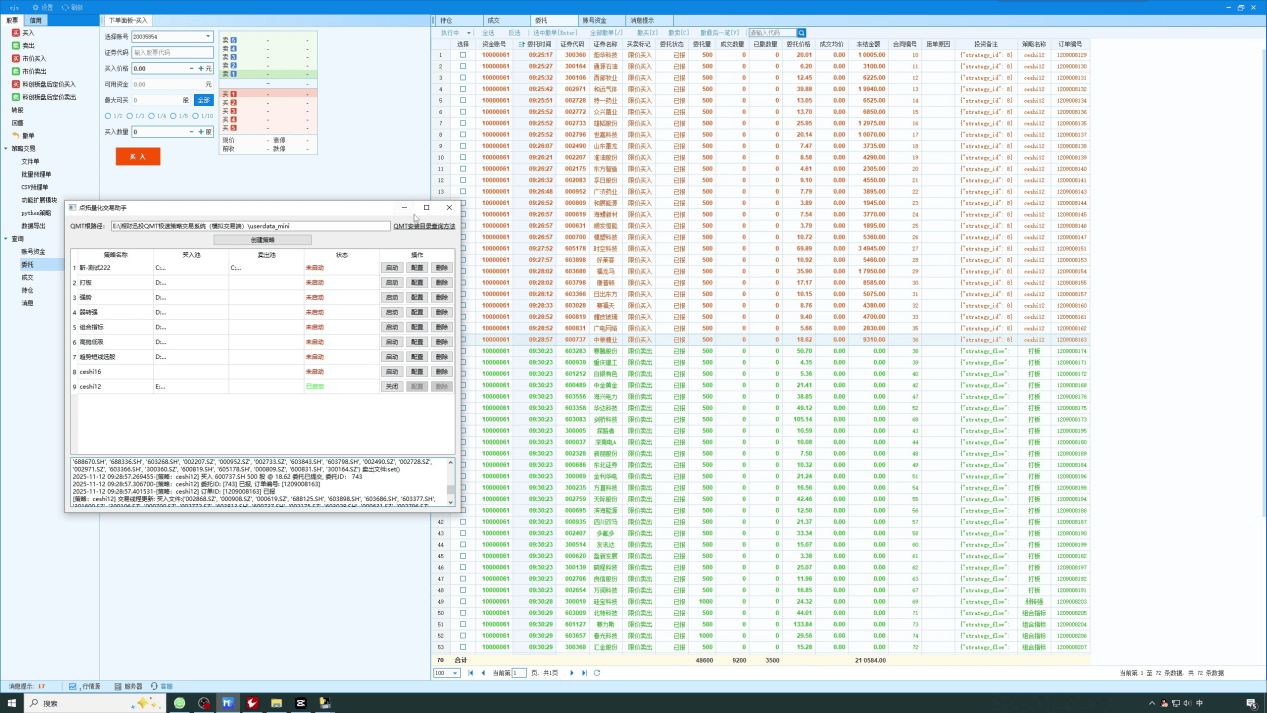Open the 选择账号 account dropdown
The width and height of the screenshot is (1267, 713).
208,37
